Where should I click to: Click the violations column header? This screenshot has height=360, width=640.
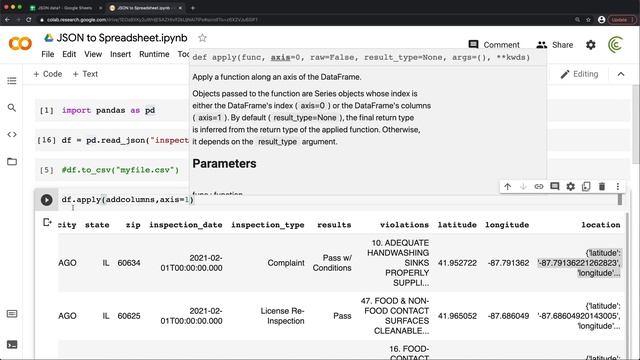404,225
